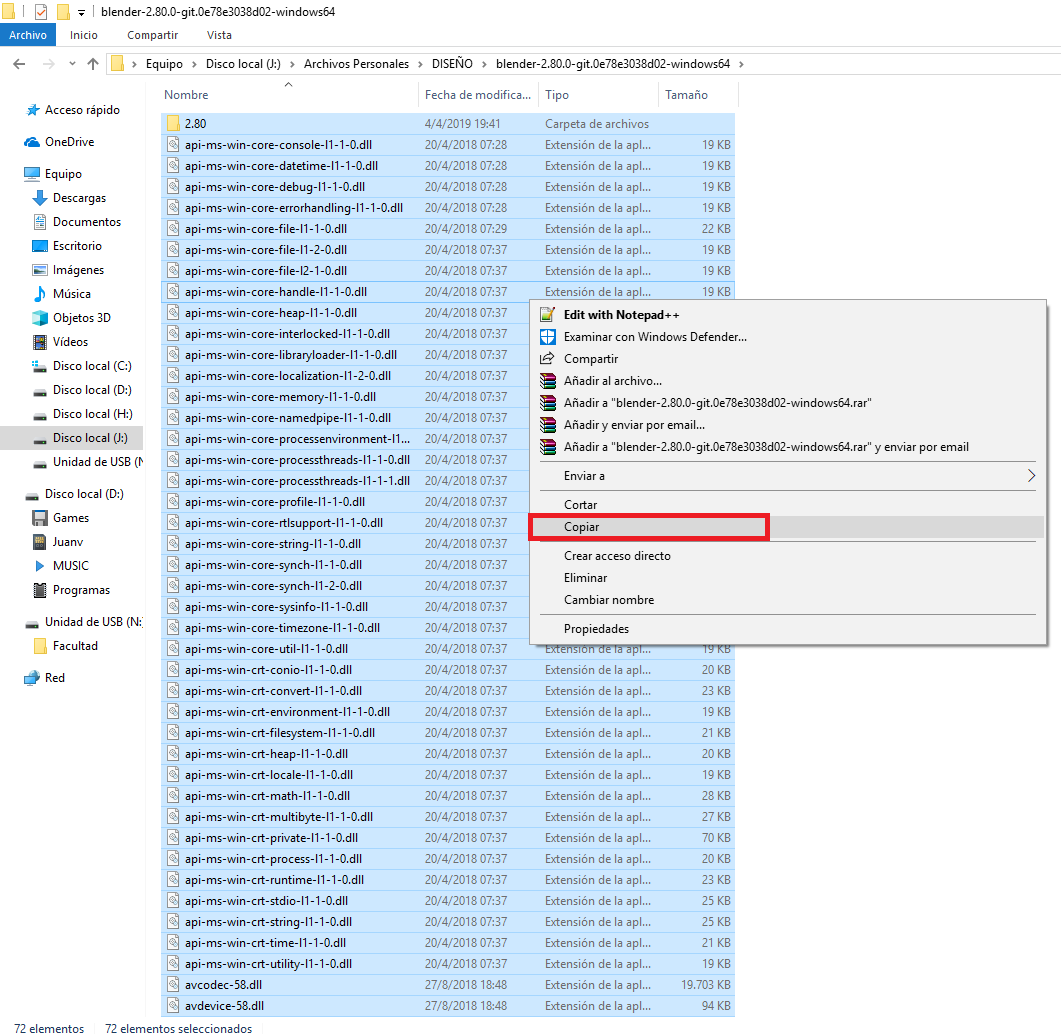Screen dimensions: 1061x1036
Task: Click the up-one-level arrow
Action: [93, 64]
